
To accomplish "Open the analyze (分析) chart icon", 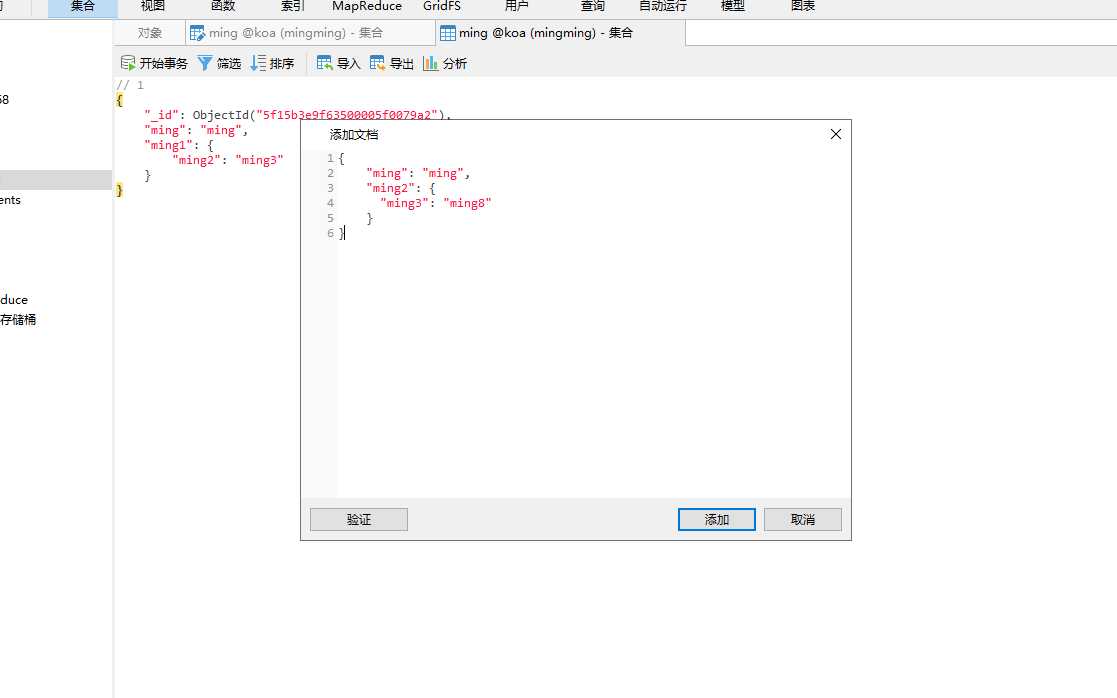I will pyautogui.click(x=430, y=63).
